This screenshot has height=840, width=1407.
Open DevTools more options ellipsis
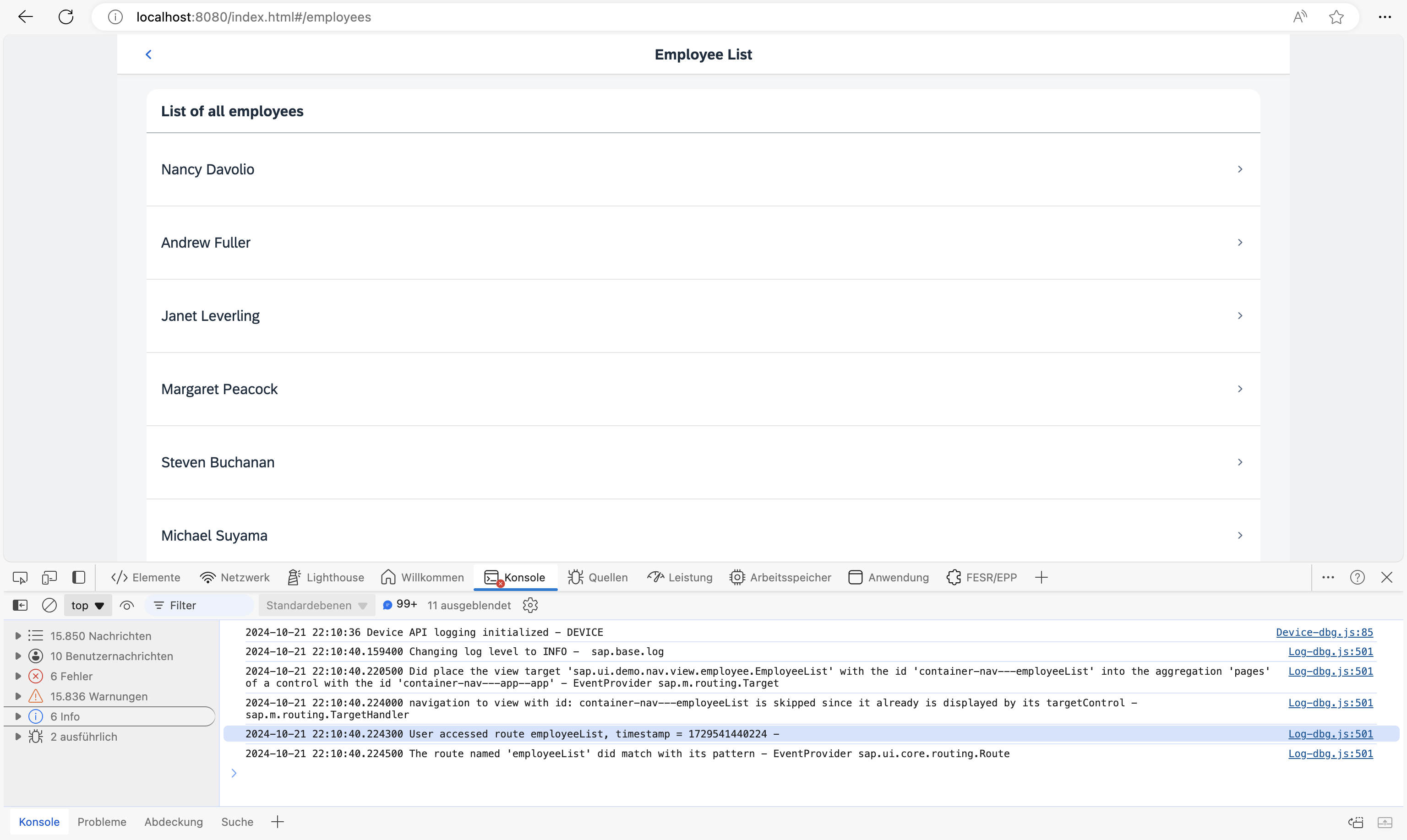[1328, 577]
